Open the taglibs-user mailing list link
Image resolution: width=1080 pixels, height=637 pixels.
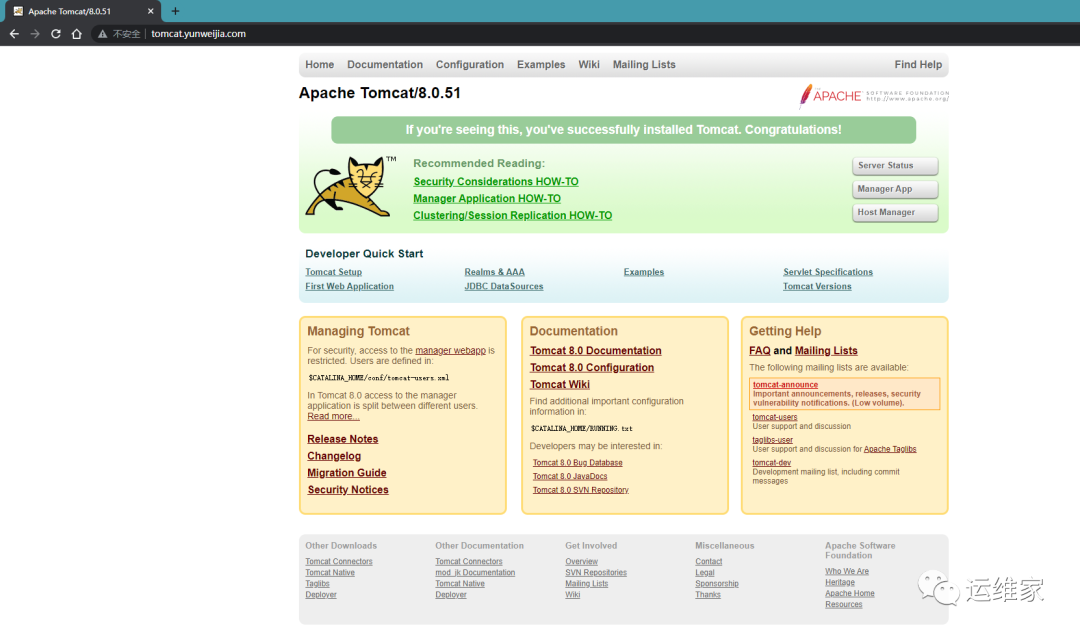point(772,440)
